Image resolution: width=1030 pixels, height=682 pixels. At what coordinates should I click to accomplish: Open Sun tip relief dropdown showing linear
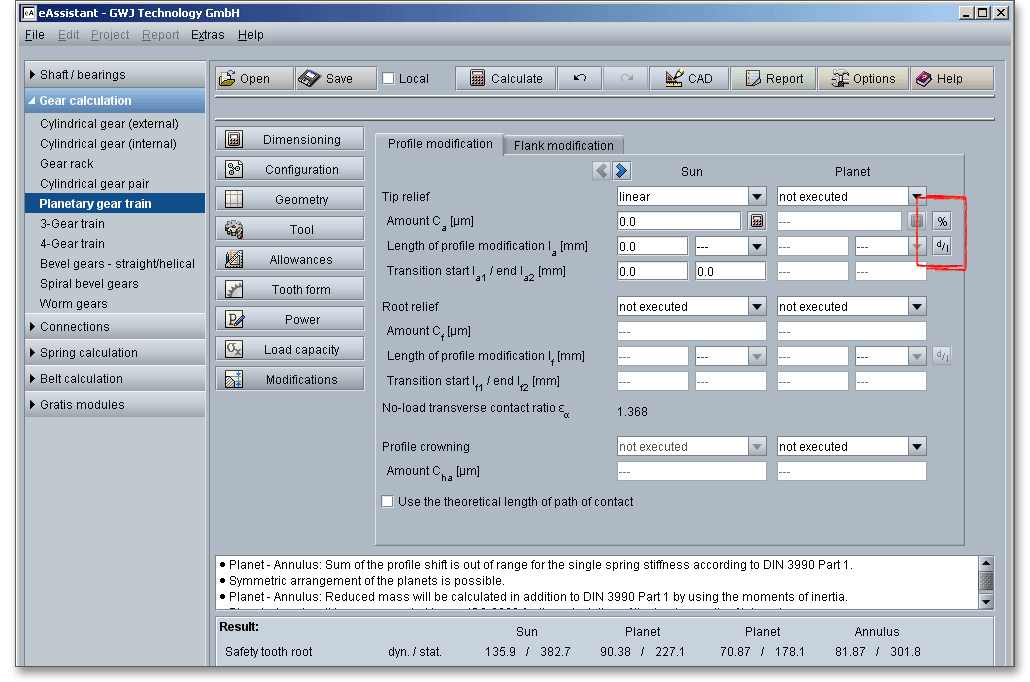tap(757, 197)
